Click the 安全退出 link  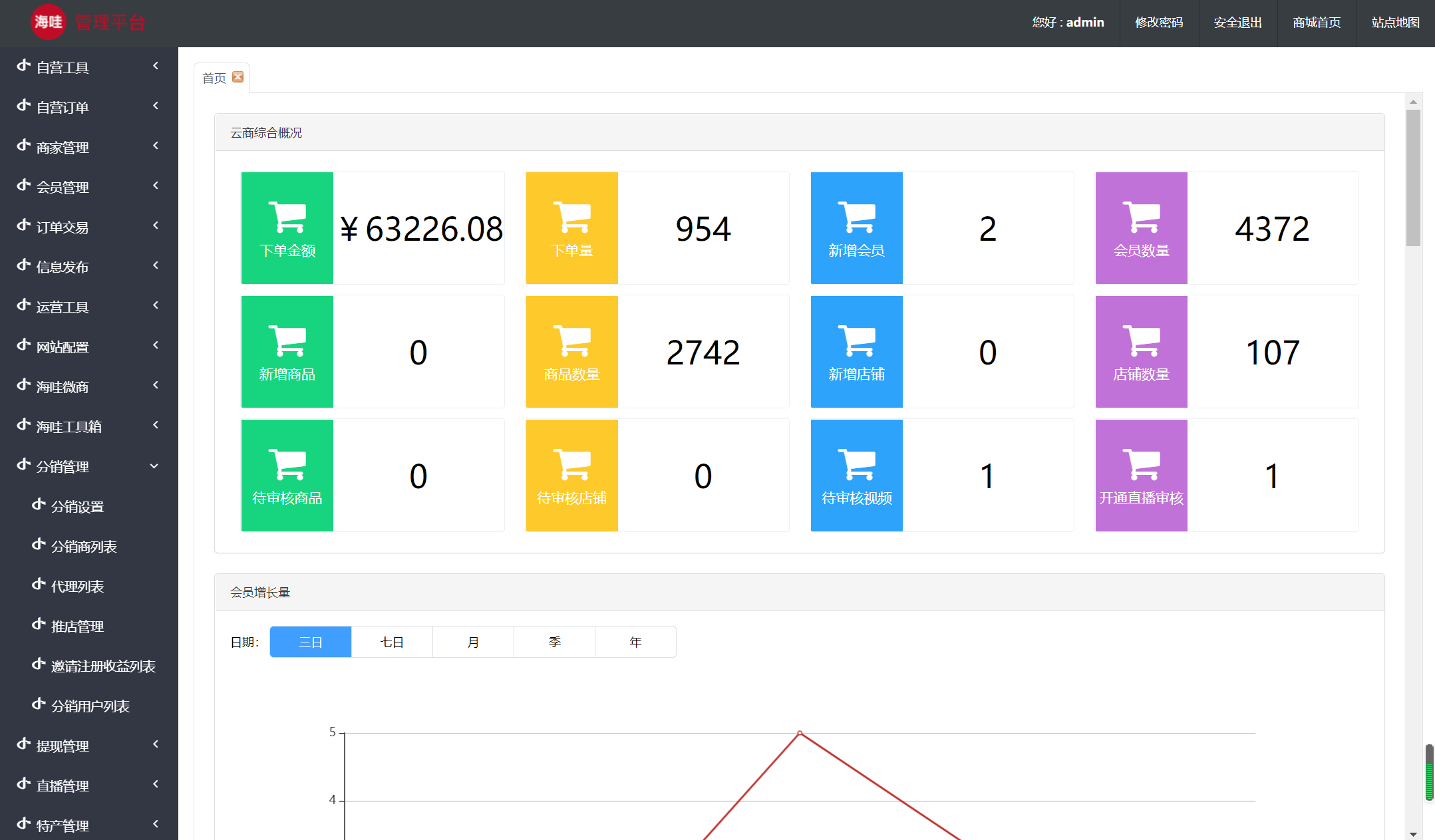point(1237,23)
